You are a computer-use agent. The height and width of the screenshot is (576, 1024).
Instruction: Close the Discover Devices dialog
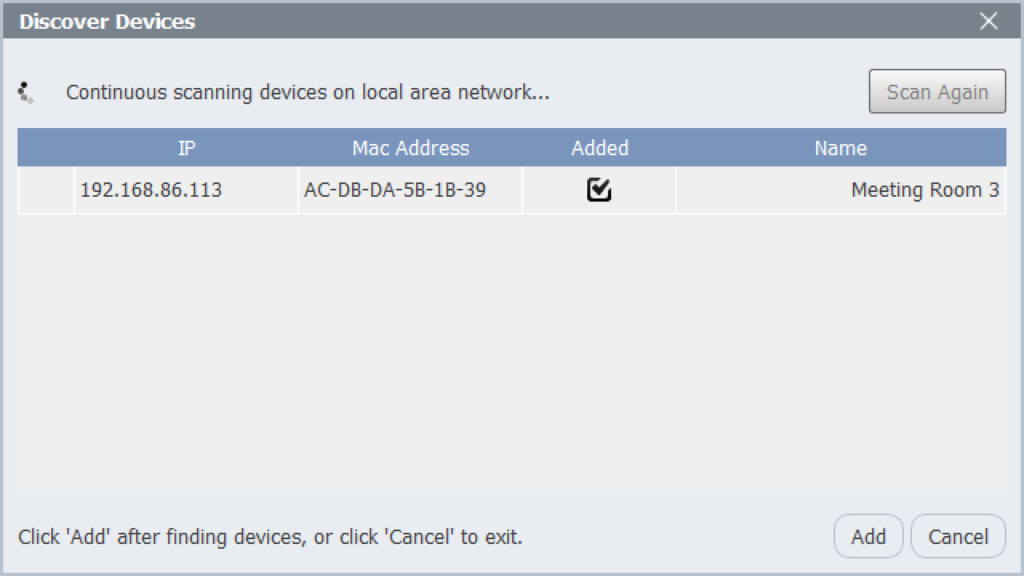pos(988,21)
